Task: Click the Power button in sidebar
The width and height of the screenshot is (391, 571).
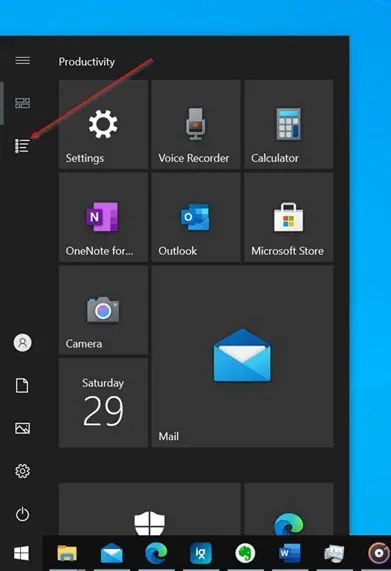Action: pos(23,514)
